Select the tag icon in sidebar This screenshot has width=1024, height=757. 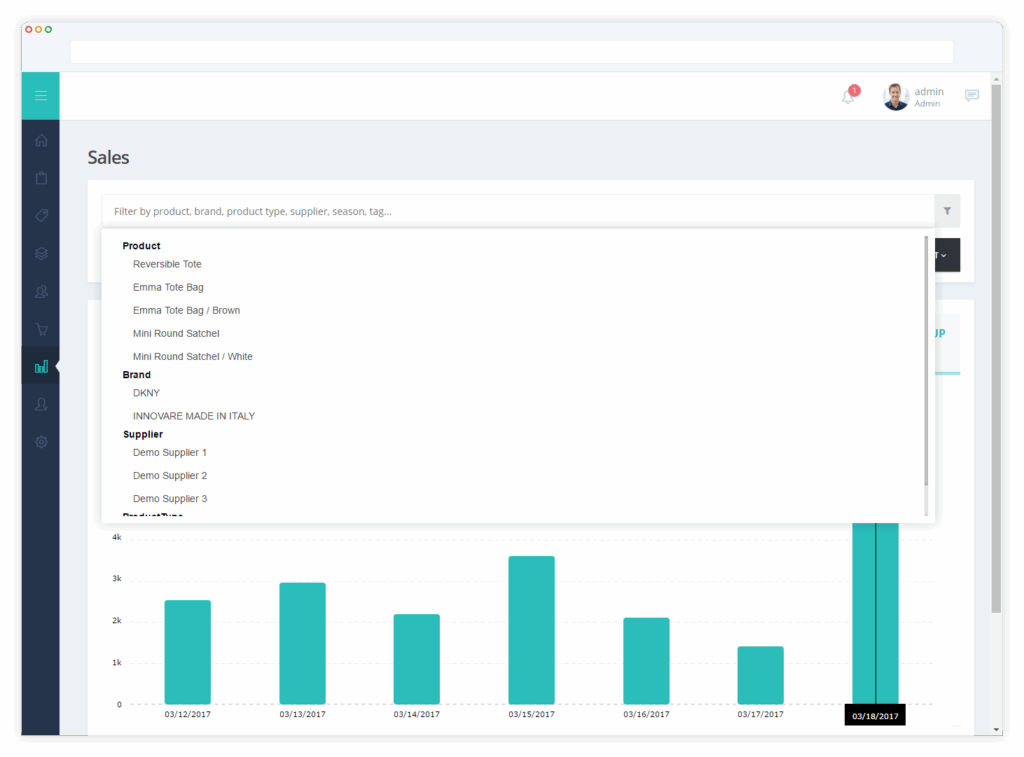coord(41,216)
